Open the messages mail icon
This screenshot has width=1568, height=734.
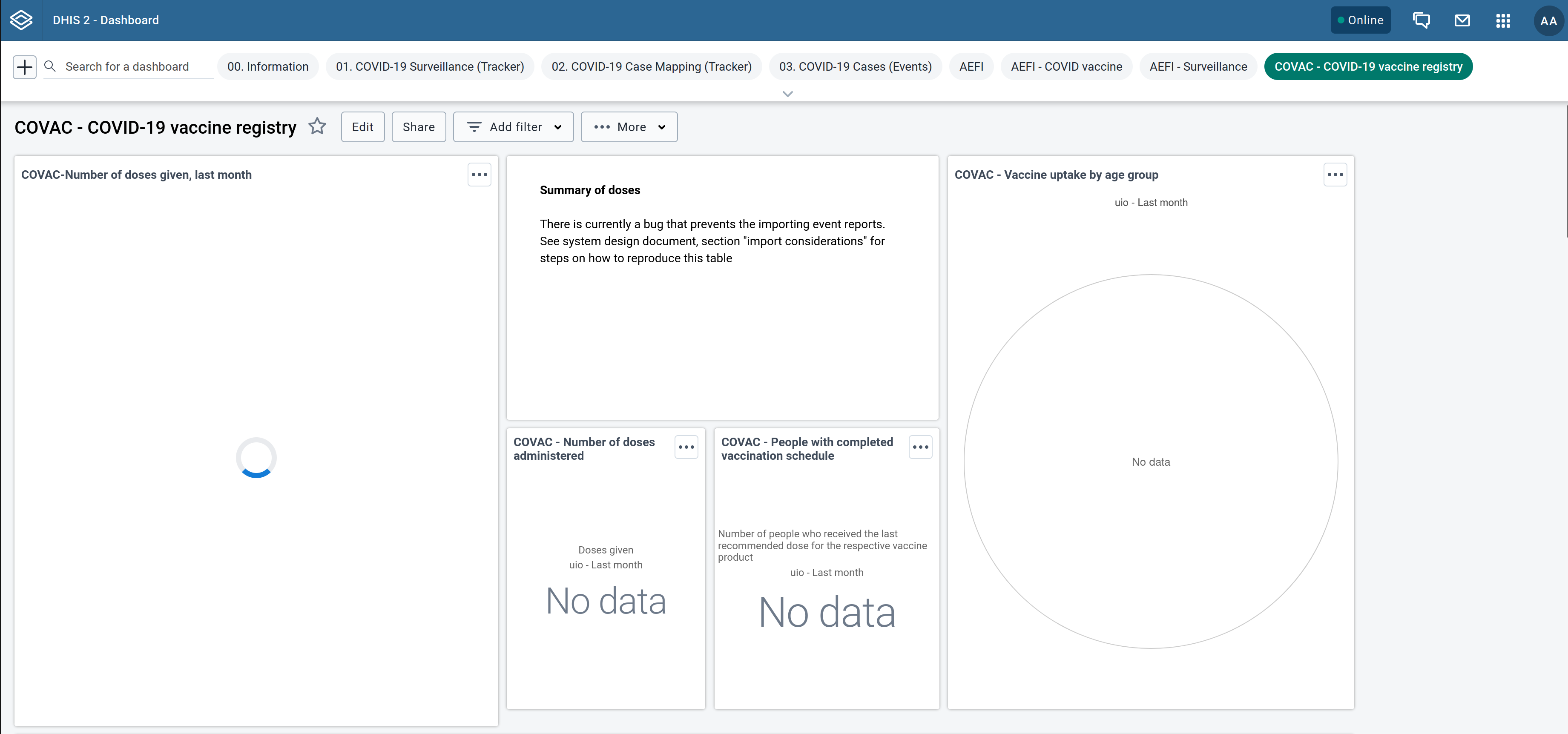[x=1462, y=20]
